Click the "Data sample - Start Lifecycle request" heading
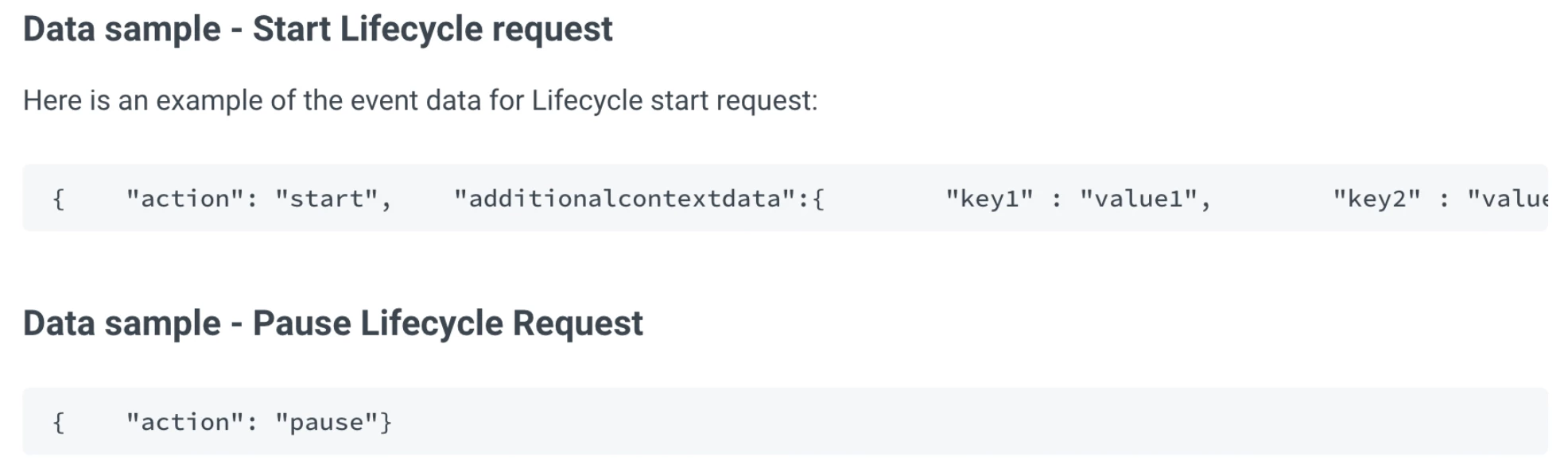This screenshot has height=464, width=1568. pos(317,29)
